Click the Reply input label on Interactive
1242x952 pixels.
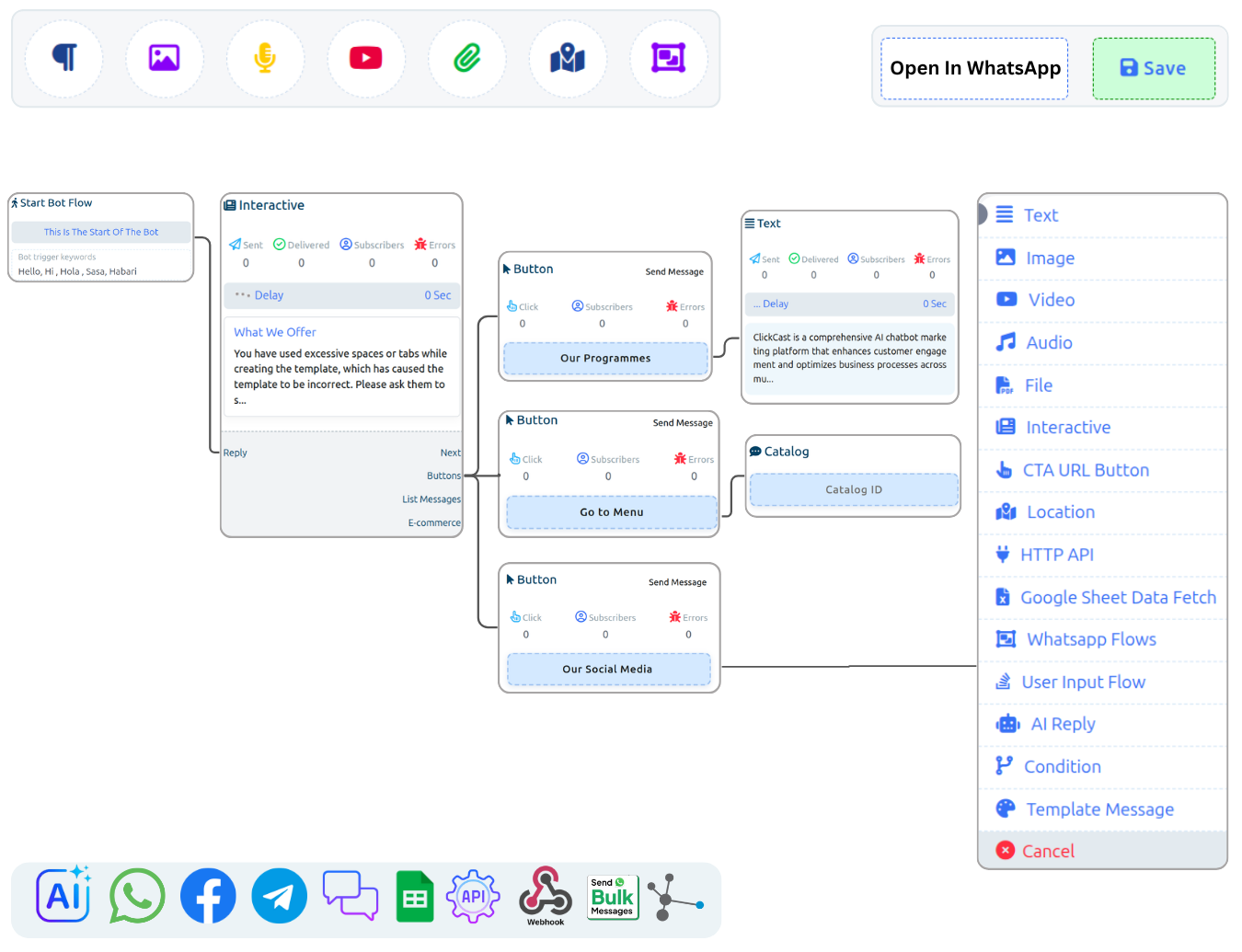tap(236, 453)
